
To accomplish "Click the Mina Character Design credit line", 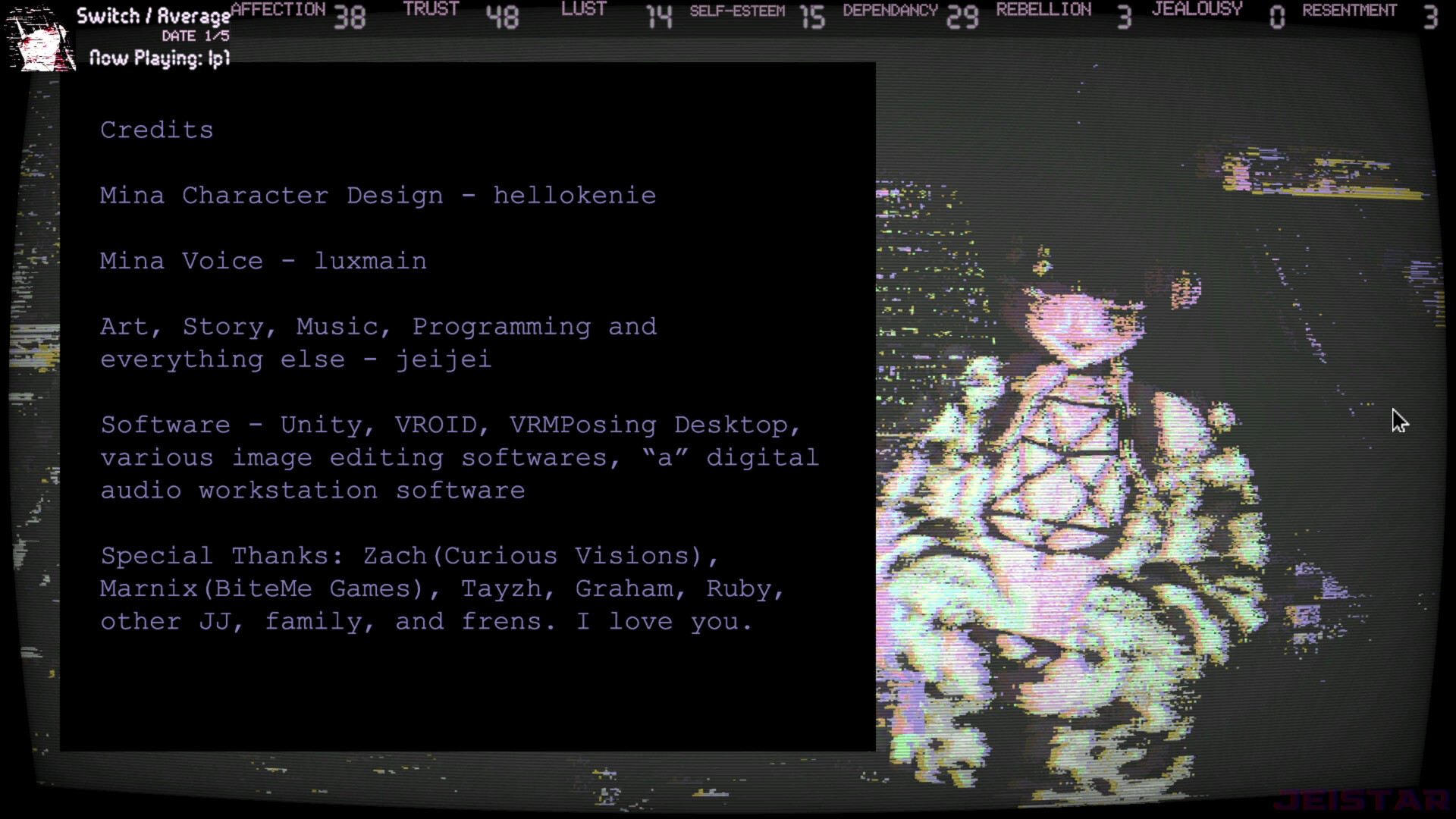I will [378, 196].
